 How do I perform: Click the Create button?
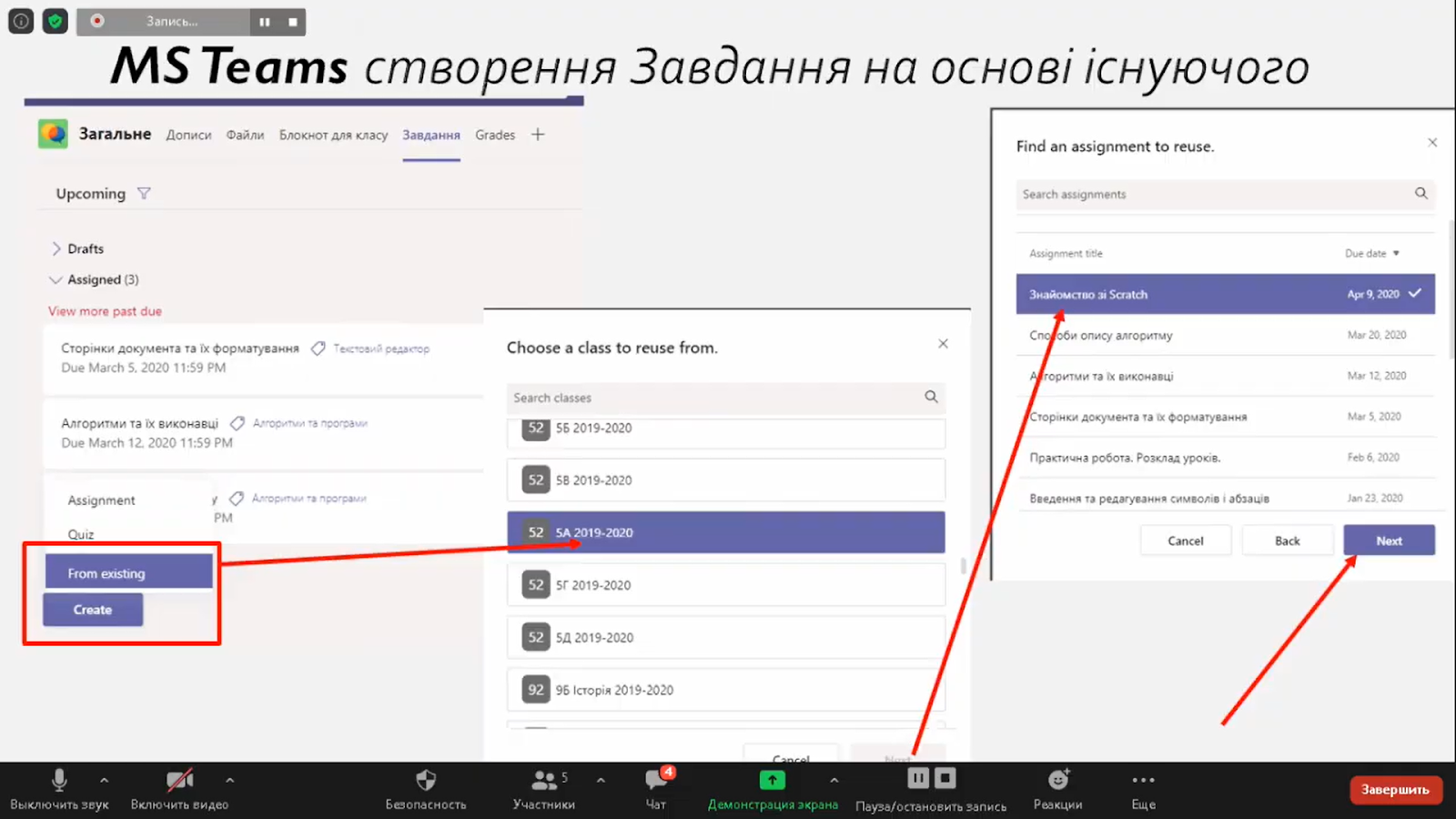point(93,610)
